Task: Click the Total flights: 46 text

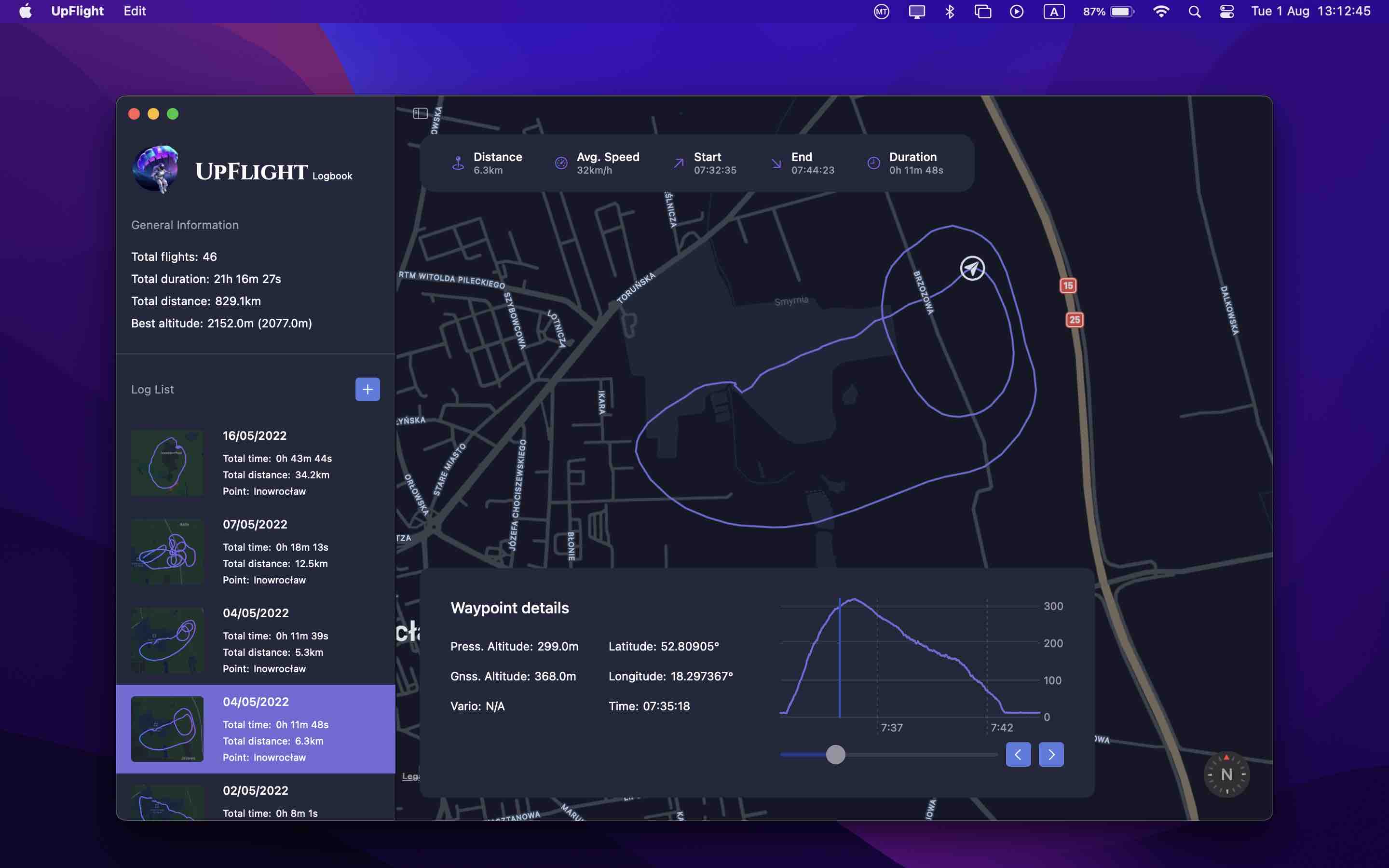Action: pos(174,257)
